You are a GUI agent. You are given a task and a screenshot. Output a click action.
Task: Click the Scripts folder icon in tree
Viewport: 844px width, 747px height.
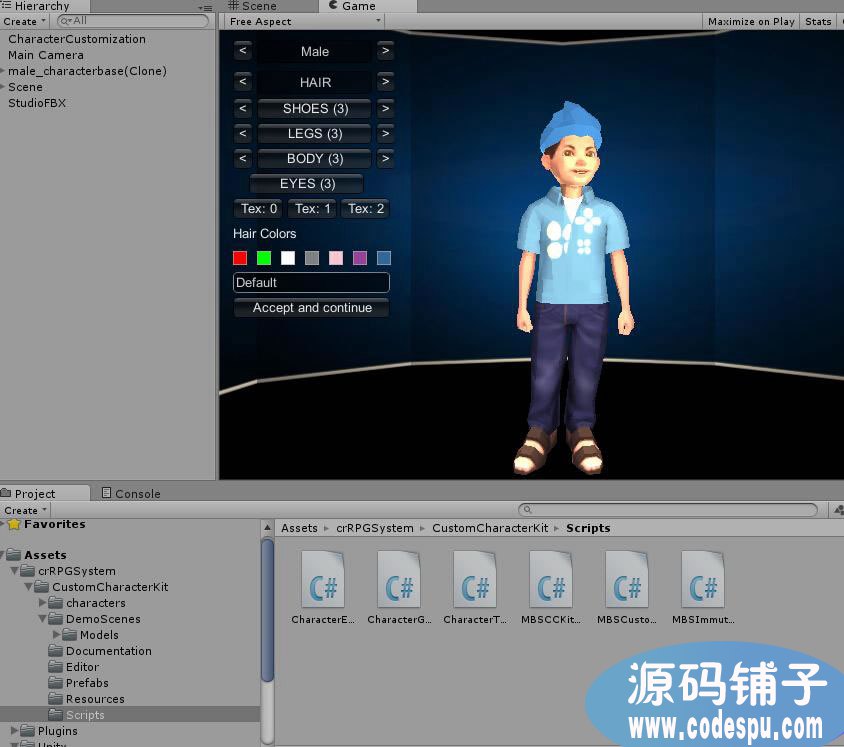(x=55, y=715)
